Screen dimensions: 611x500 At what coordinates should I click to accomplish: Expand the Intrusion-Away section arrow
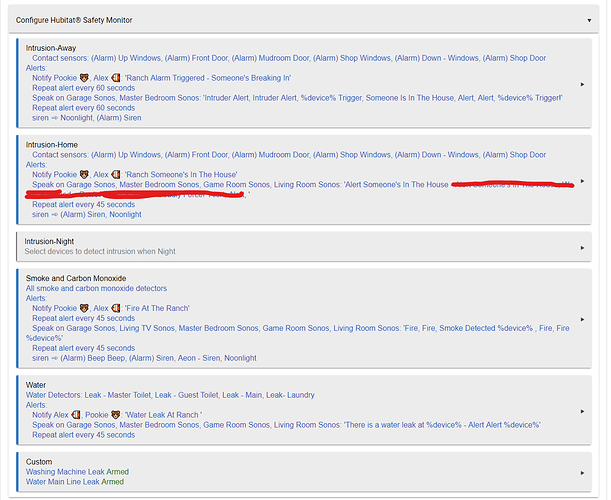582,84
